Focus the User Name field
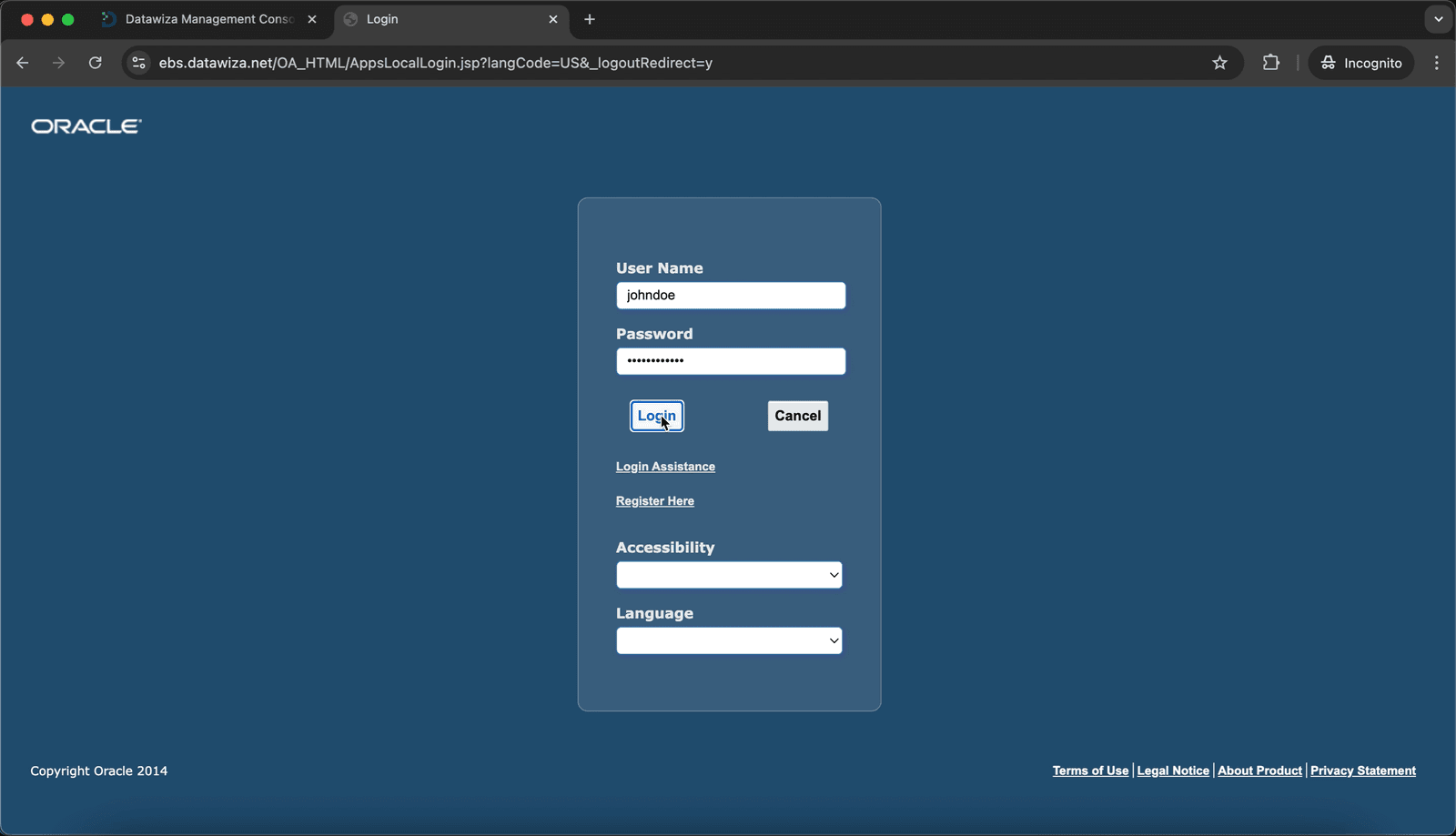Viewport: 1456px width, 836px height. tap(731, 296)
